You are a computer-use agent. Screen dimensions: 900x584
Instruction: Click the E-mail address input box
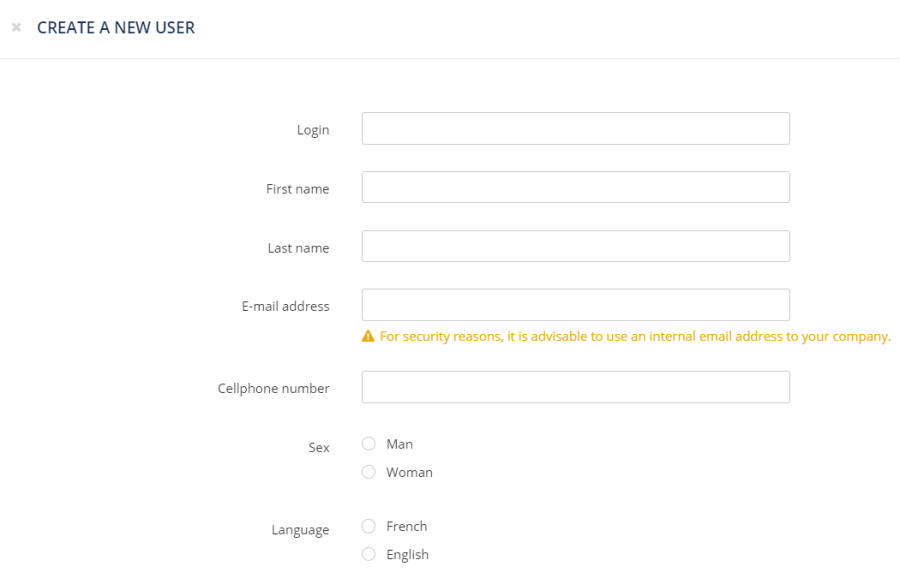pyautogui.click(x=575, y=305)
